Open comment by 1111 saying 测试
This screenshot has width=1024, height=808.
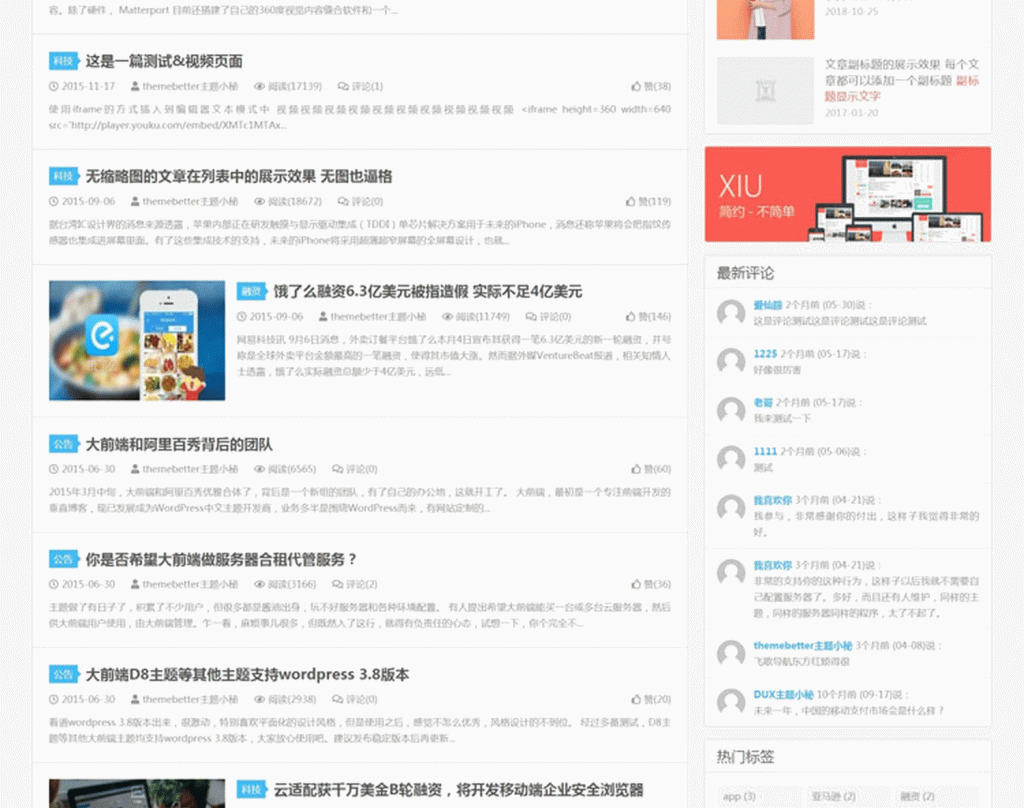point(763,468)
